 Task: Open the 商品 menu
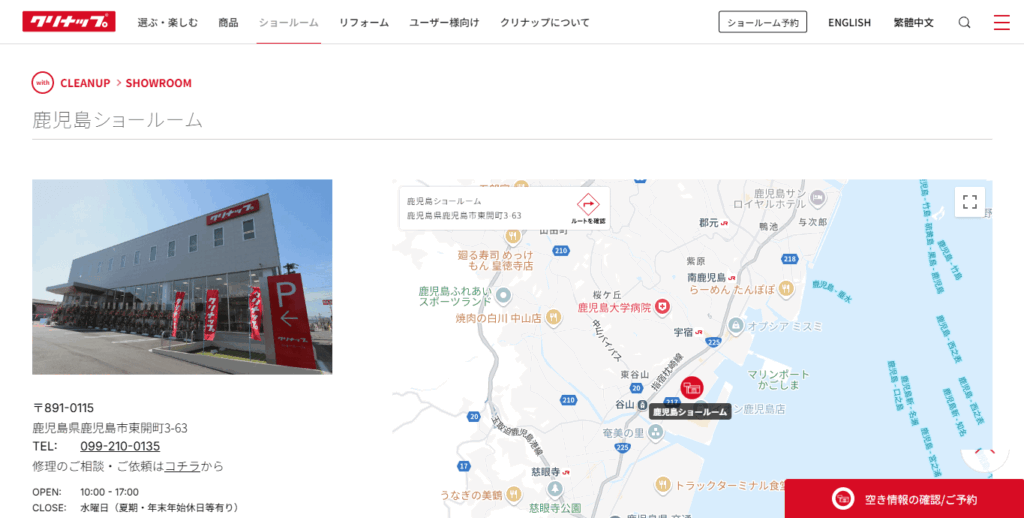228,22
